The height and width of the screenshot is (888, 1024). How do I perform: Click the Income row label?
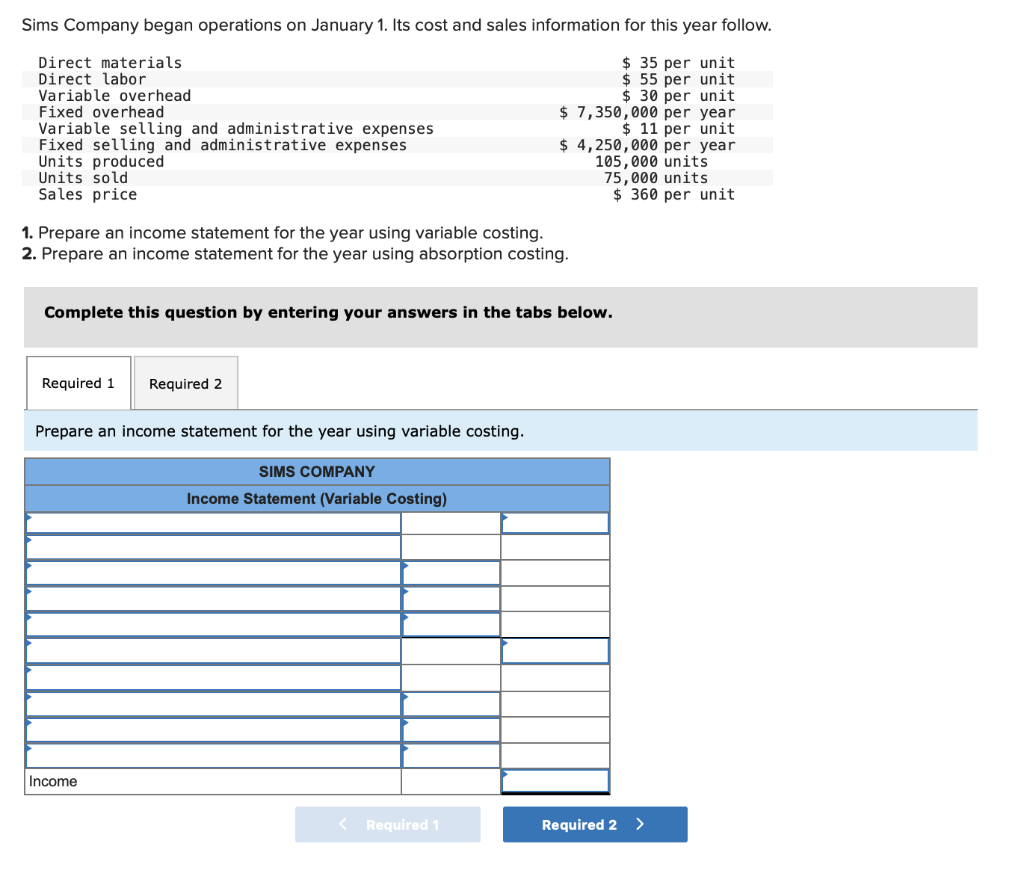click(53, 782)
